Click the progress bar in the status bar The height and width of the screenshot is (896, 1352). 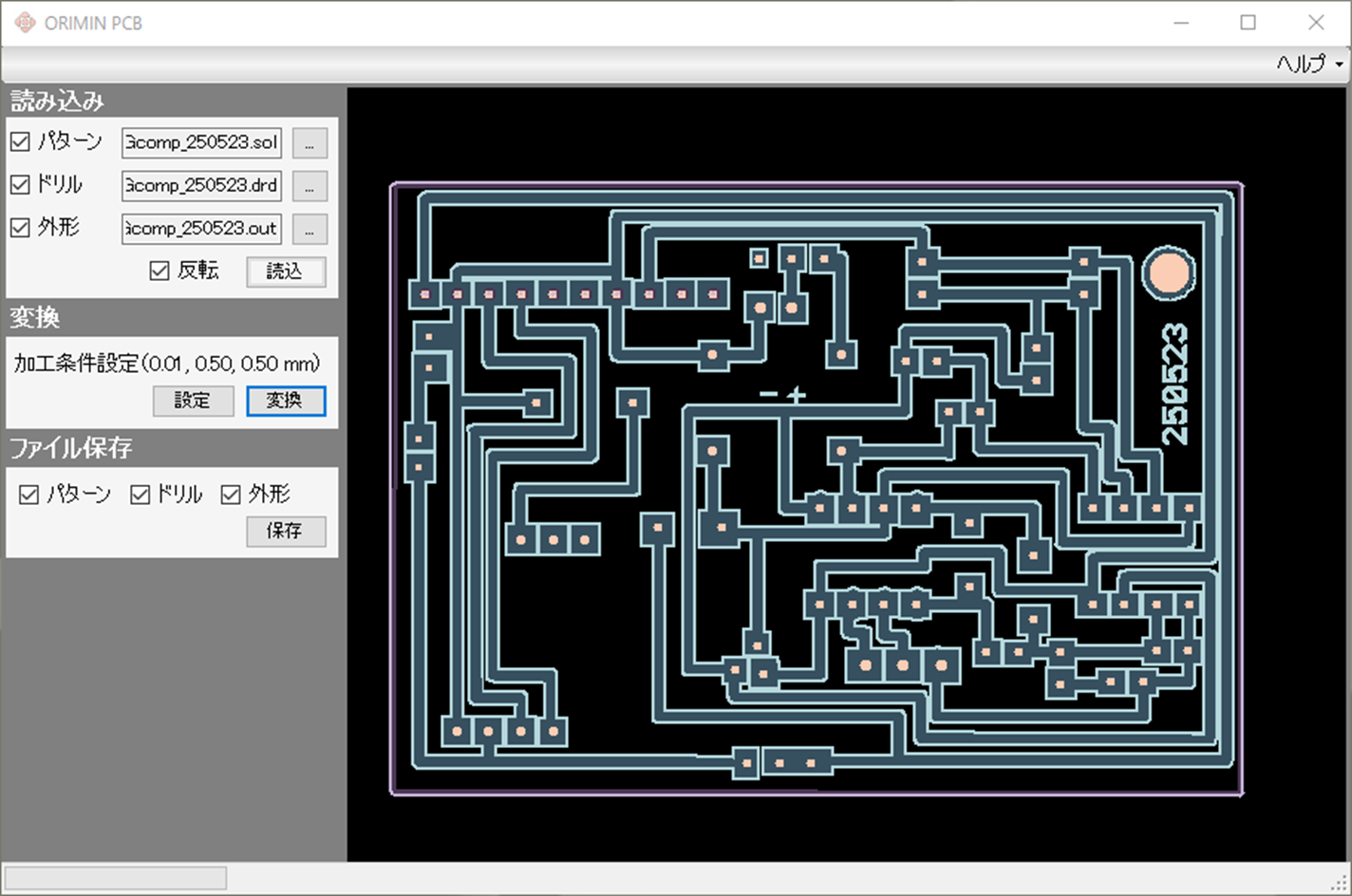[x=115, y=878]
